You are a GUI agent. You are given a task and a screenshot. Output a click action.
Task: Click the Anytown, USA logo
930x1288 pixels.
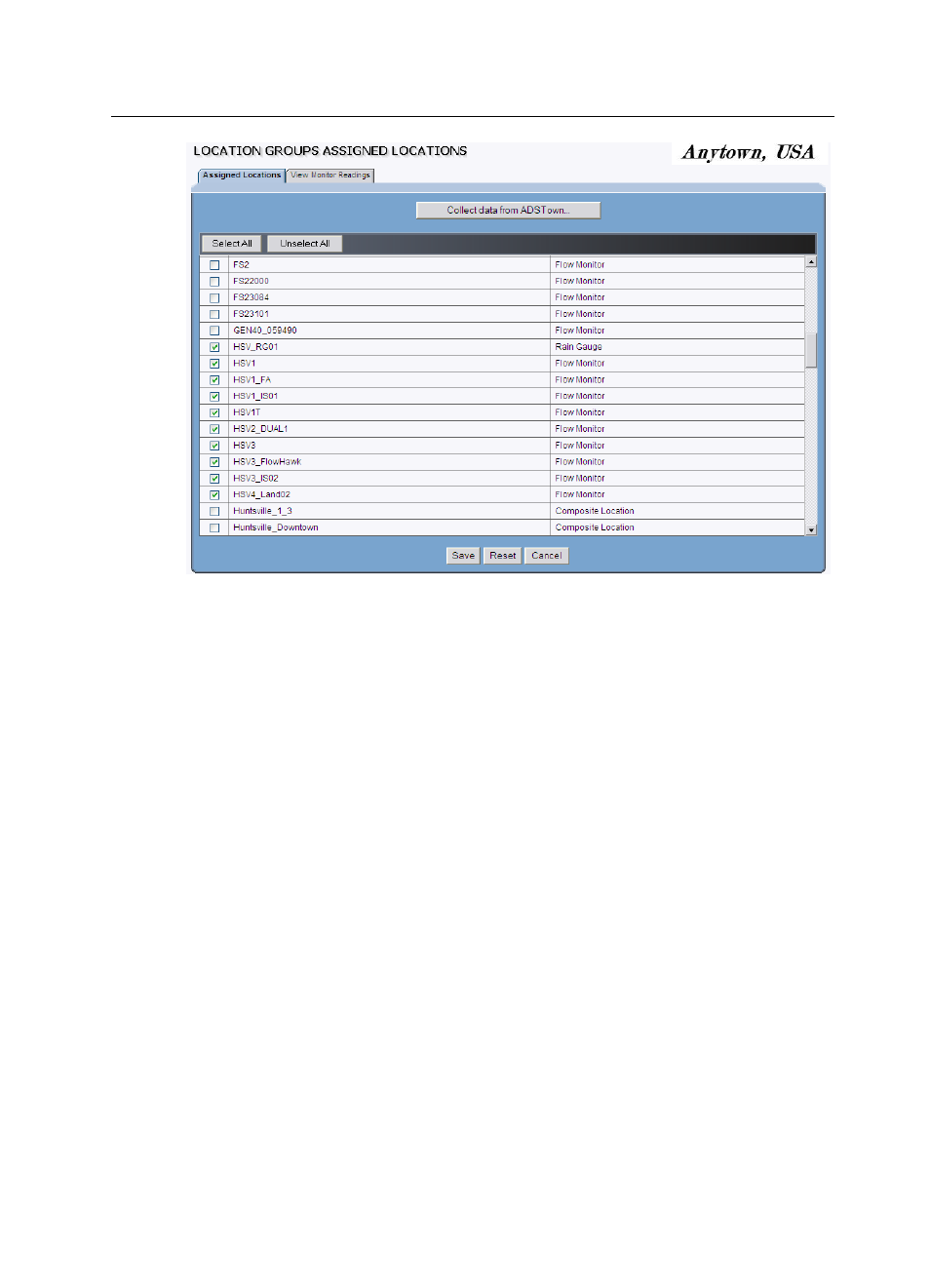(748, 152)
